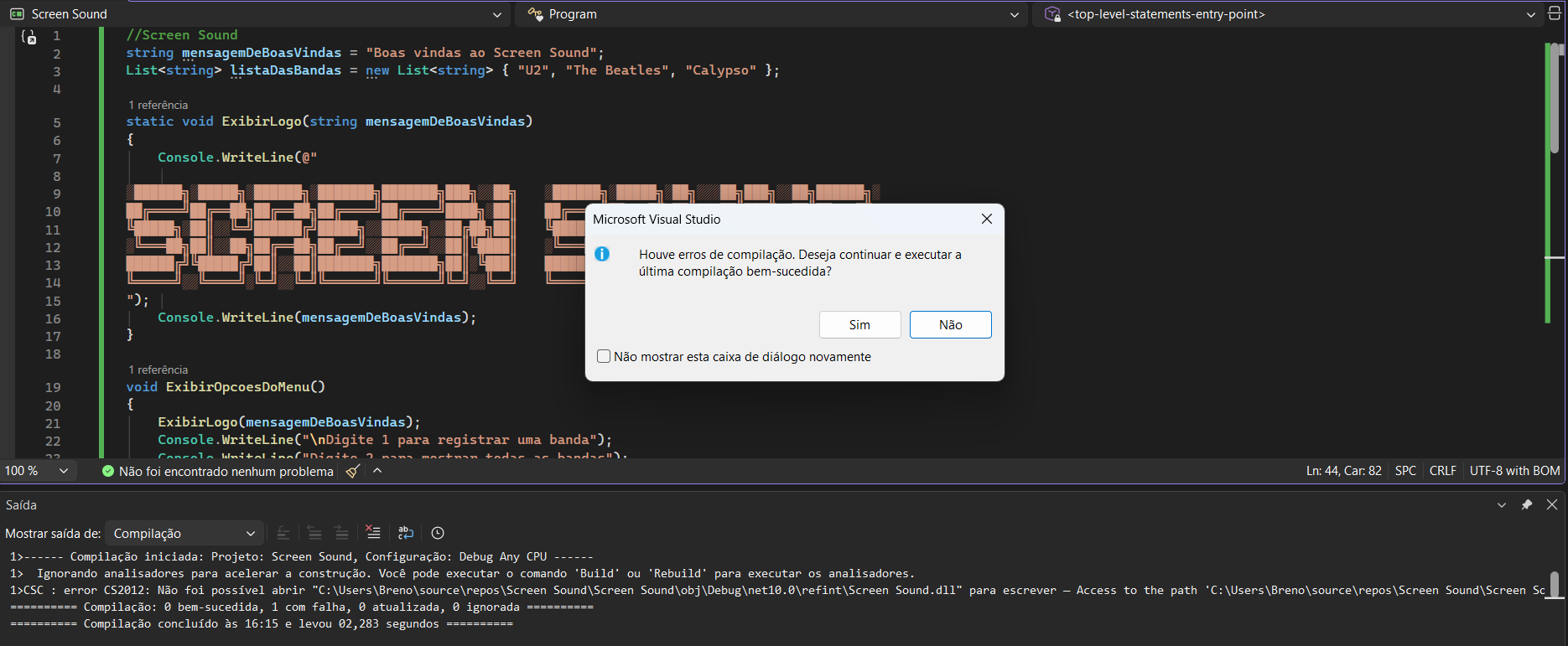This screenshot has width=1568, height=646.
Task: Click the clear all output icon
Action: (373, 533)
